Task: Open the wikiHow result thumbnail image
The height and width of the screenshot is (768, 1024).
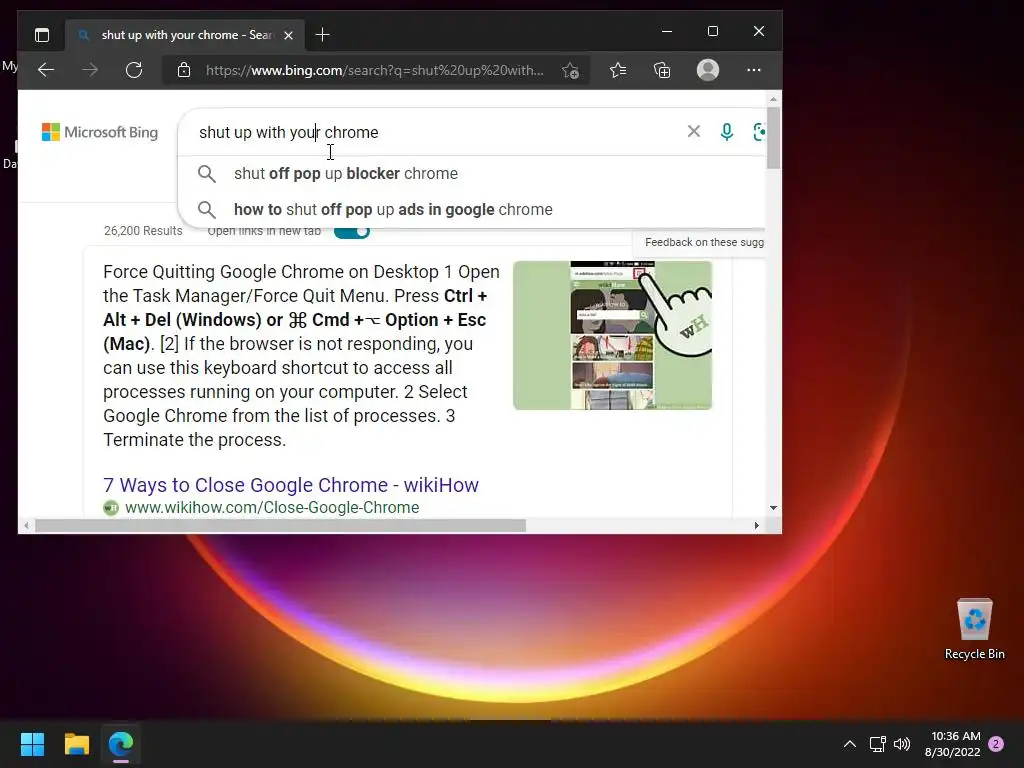Action: tap(612, 336)
